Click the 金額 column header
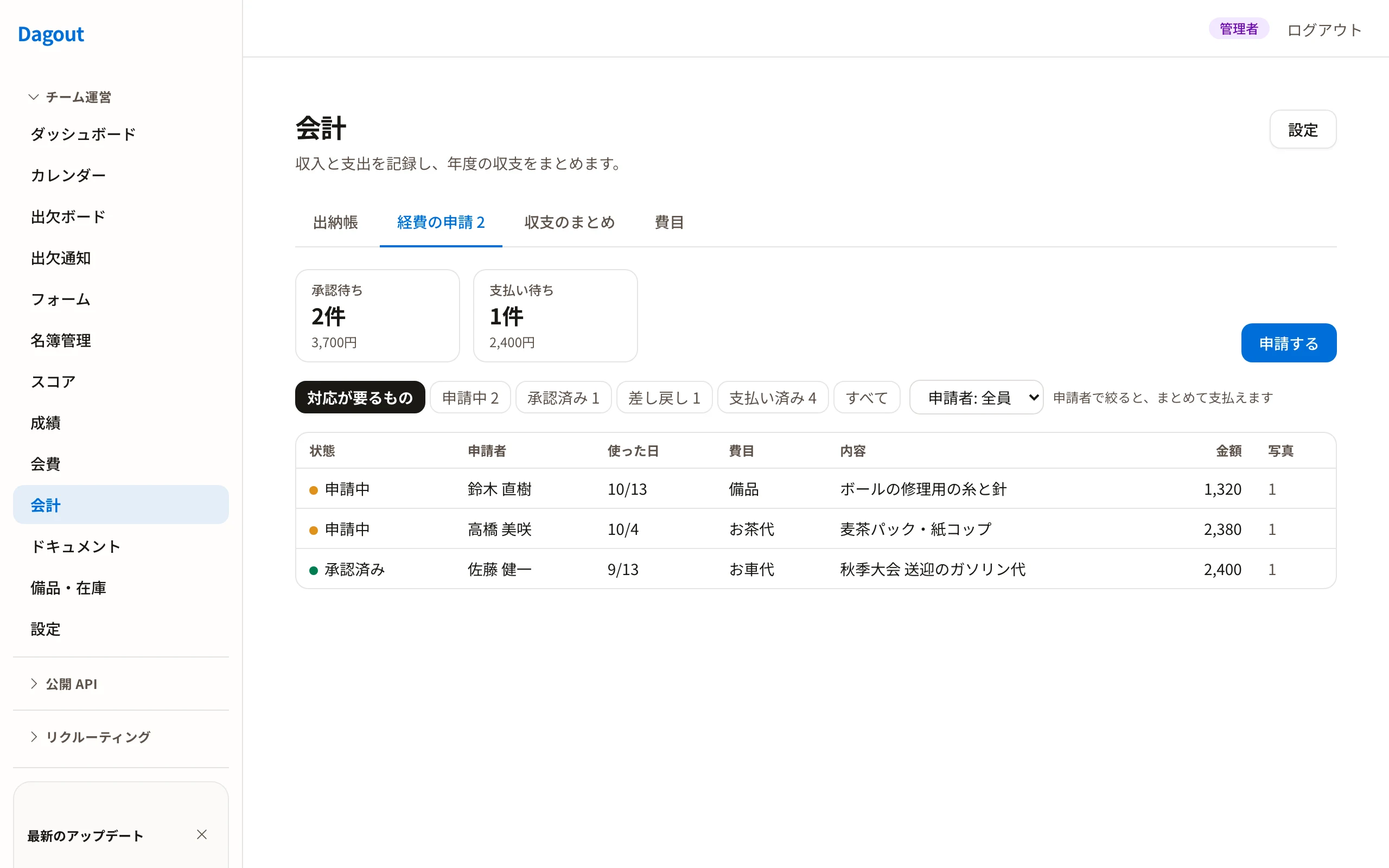Image resolution: width=1389 pixels, height=868 pixels. click(1228, 451)
